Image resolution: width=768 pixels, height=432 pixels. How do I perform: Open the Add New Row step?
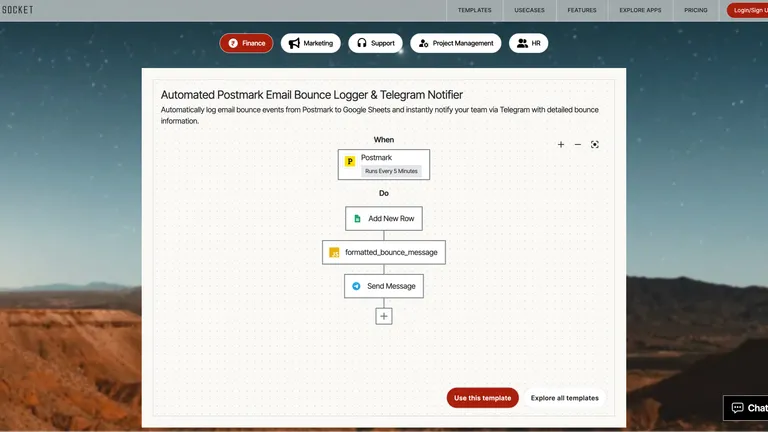coord(384,218)
